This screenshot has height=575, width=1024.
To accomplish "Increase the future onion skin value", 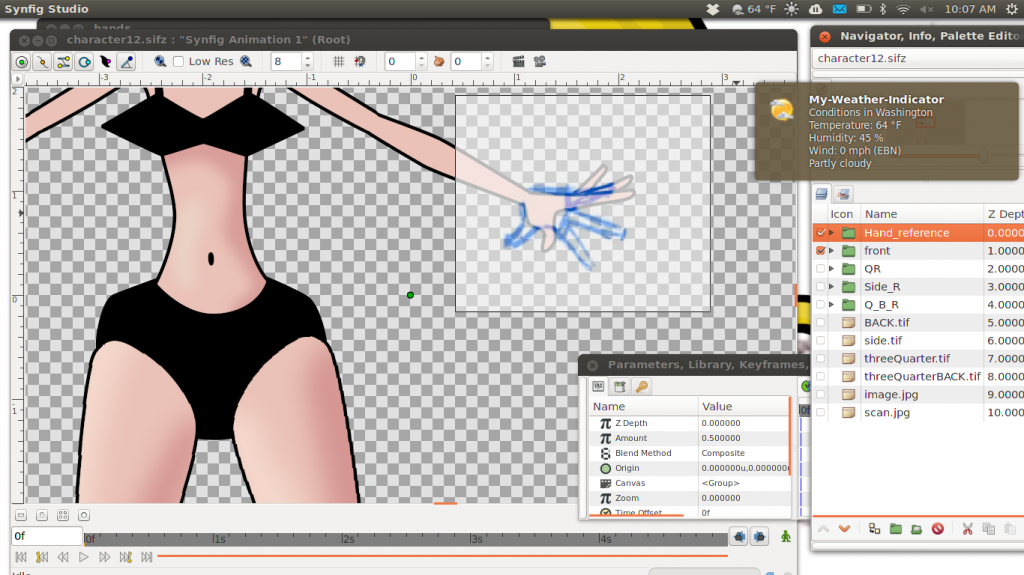I will coord(487,58).
